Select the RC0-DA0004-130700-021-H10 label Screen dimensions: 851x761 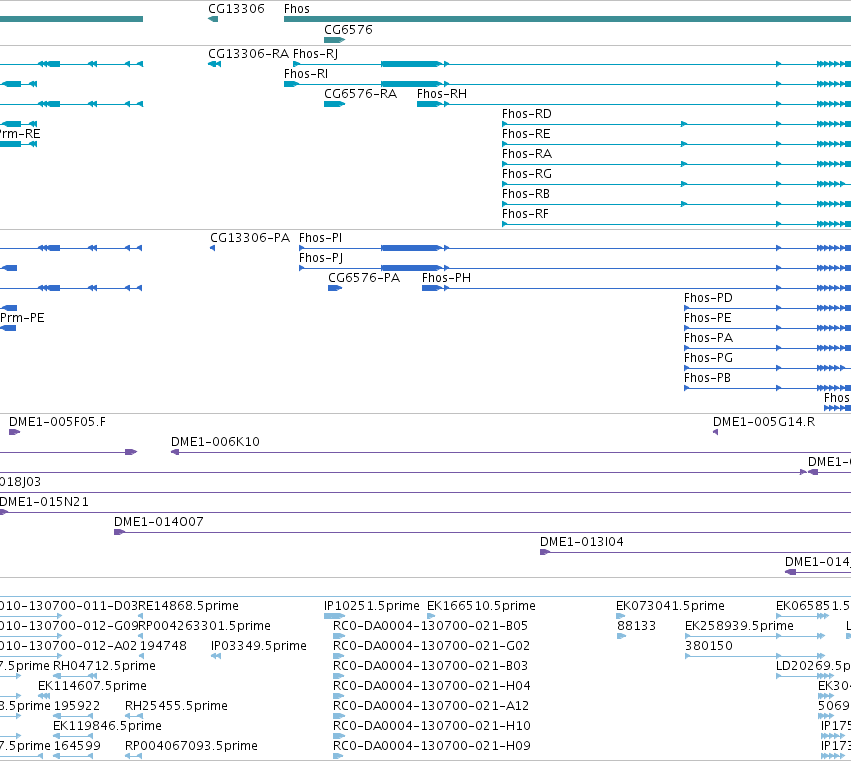coord(431,727)
